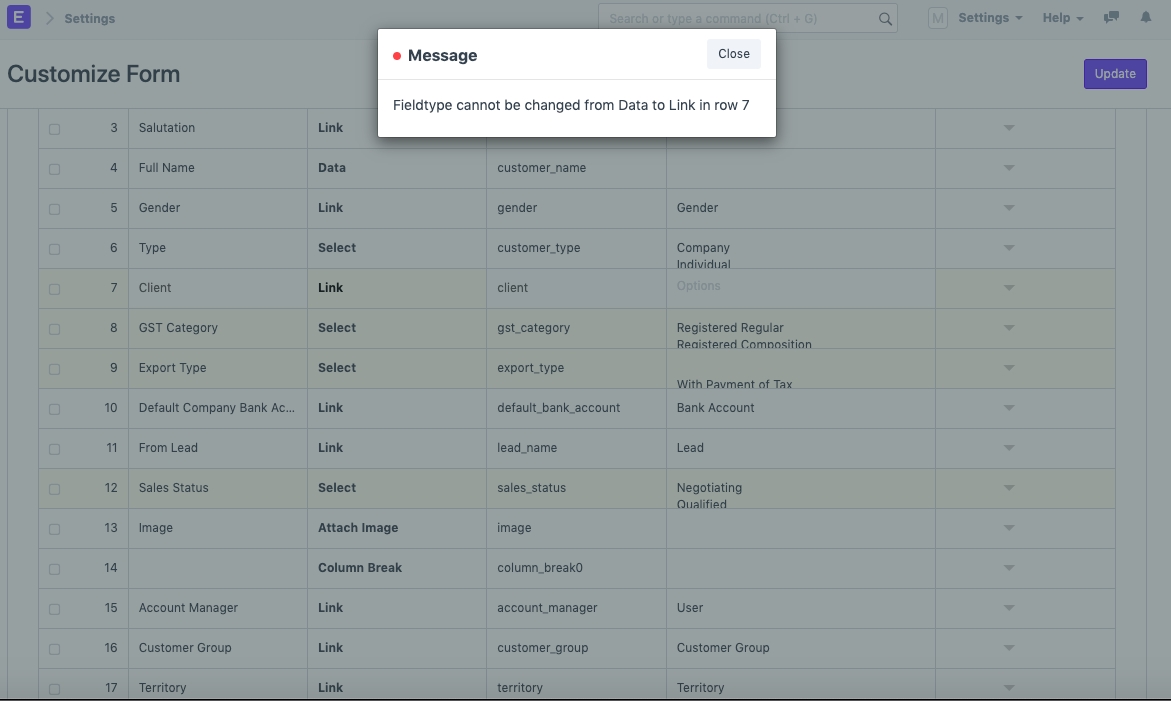
Task: Click the user avatar M icon
Action: (937, 18)
